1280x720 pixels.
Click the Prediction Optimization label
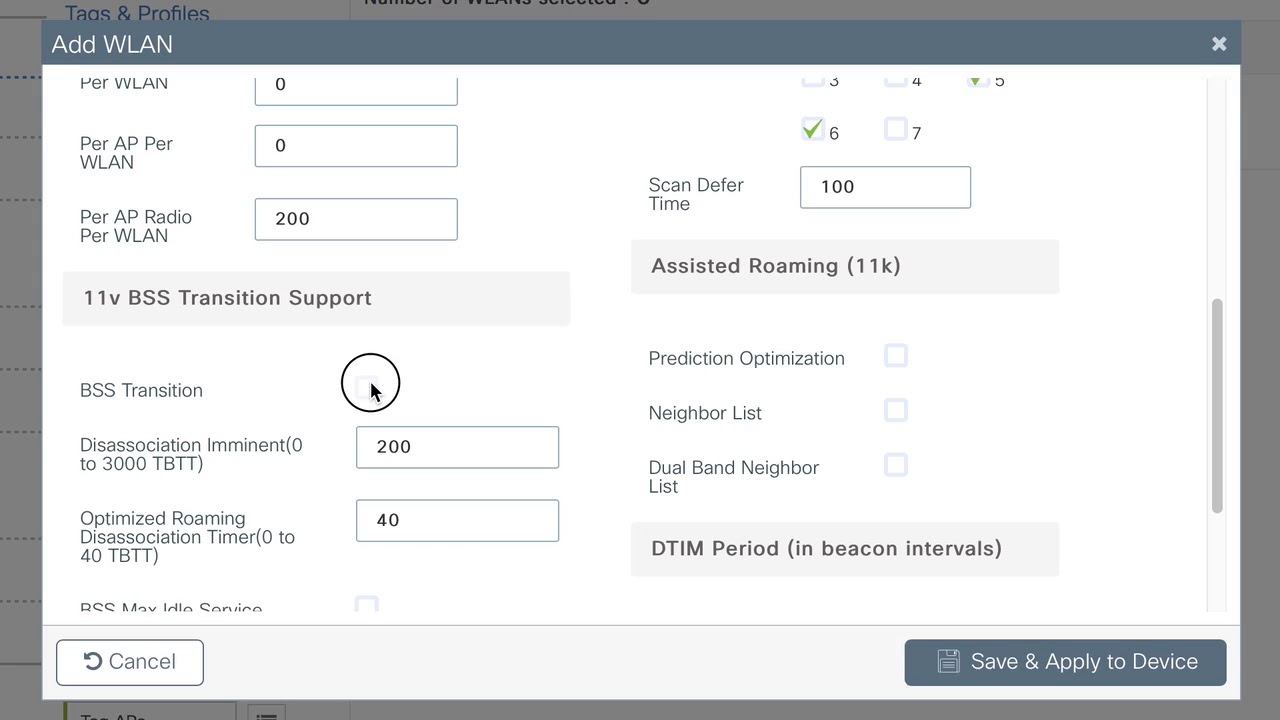tap(746, 358)
